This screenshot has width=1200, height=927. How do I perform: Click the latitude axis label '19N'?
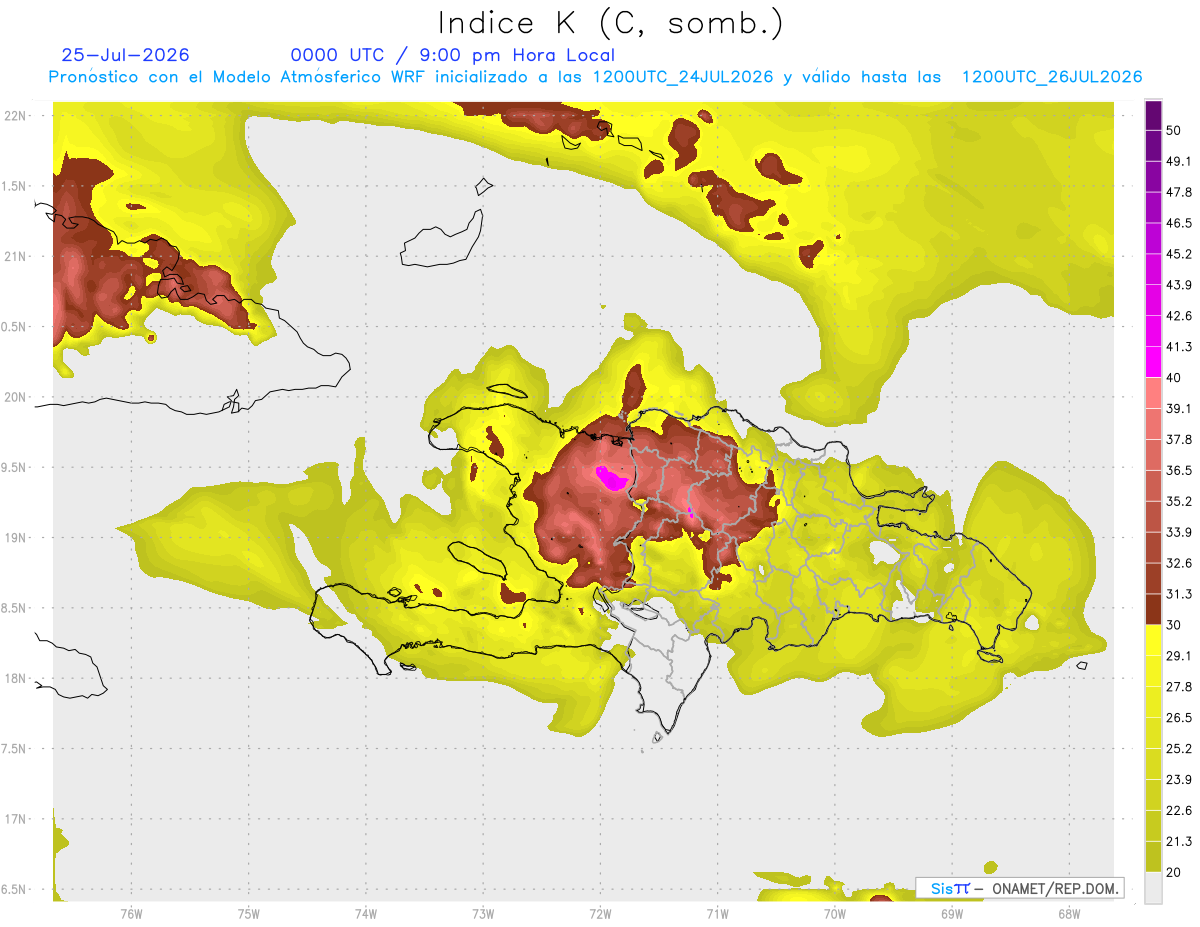pyautogui.click(x=15, y=537)
